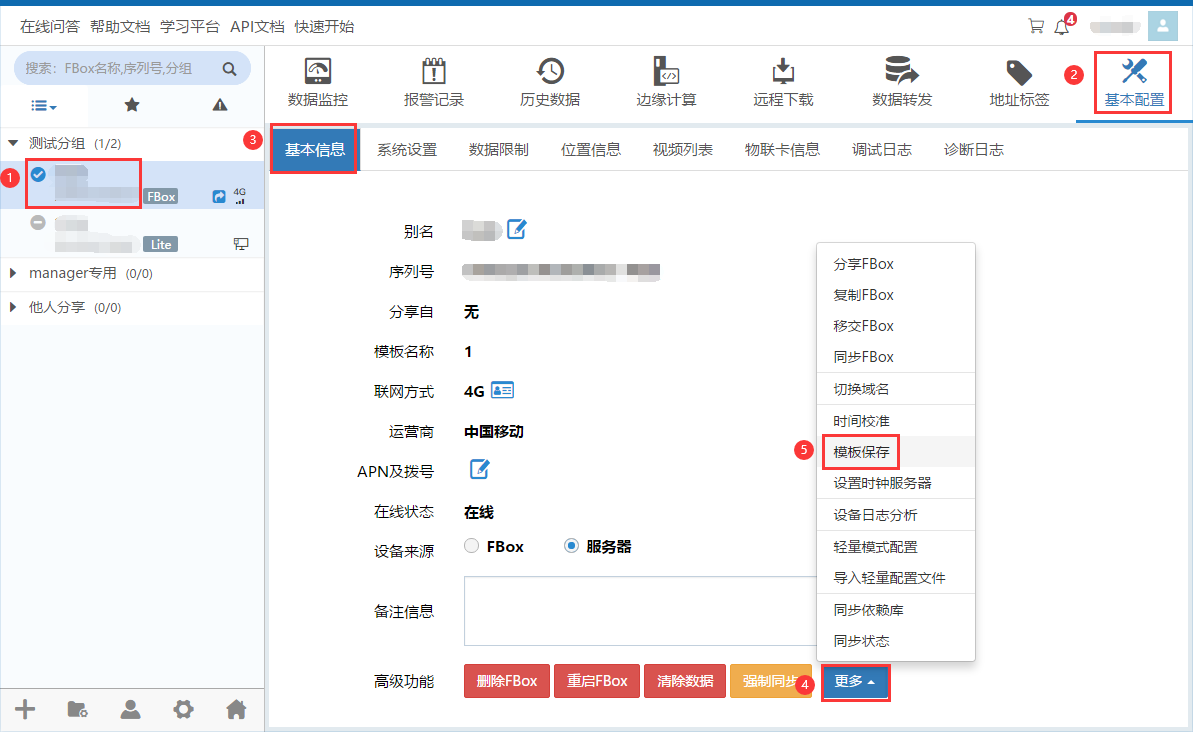The width and height of the screenshot is (1193, 732).
Task: Select the FBox device source radio button
Action: [472, 547]
